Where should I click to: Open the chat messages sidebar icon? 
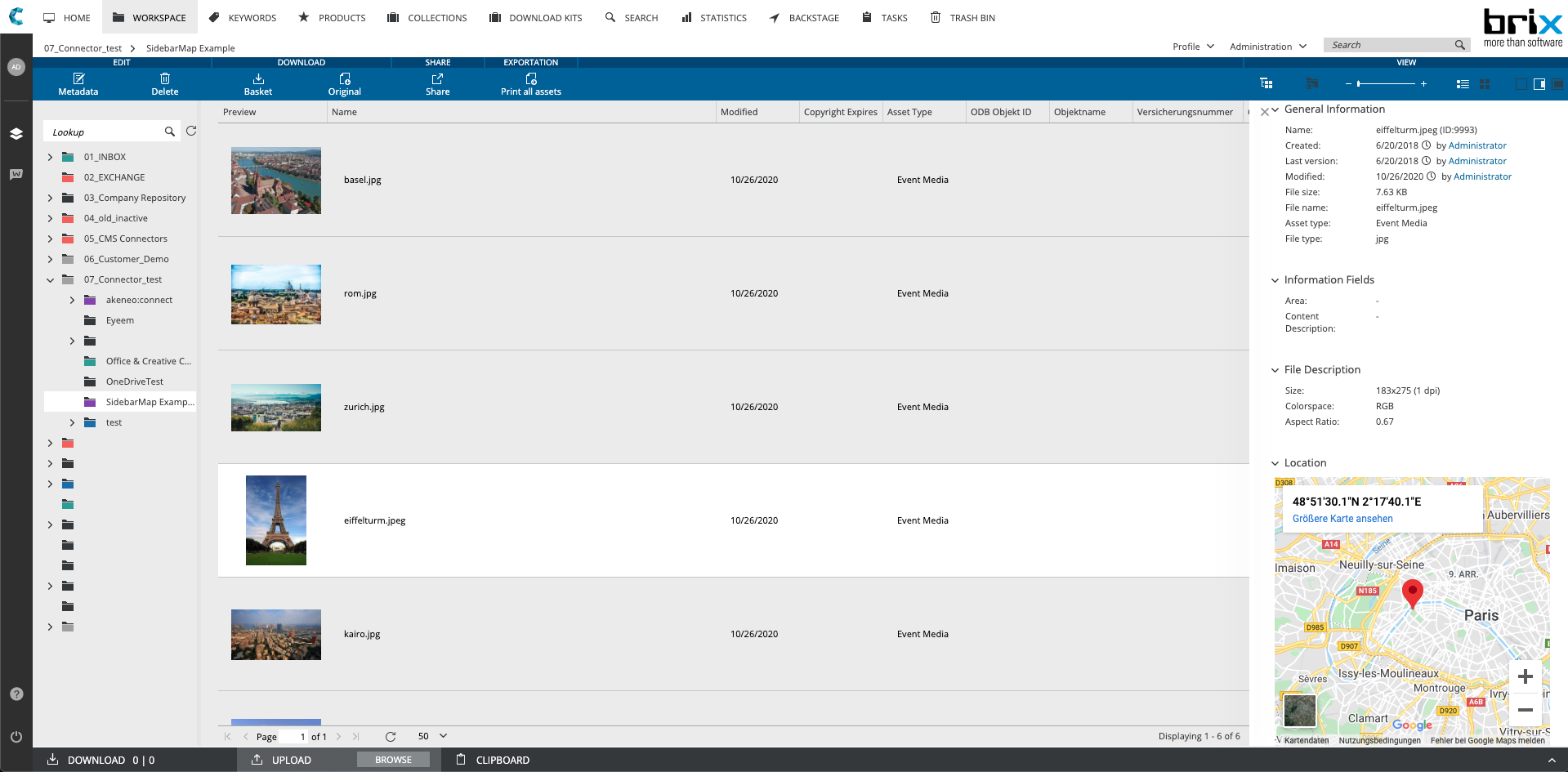pyautogui.click(x=16, y=174)
